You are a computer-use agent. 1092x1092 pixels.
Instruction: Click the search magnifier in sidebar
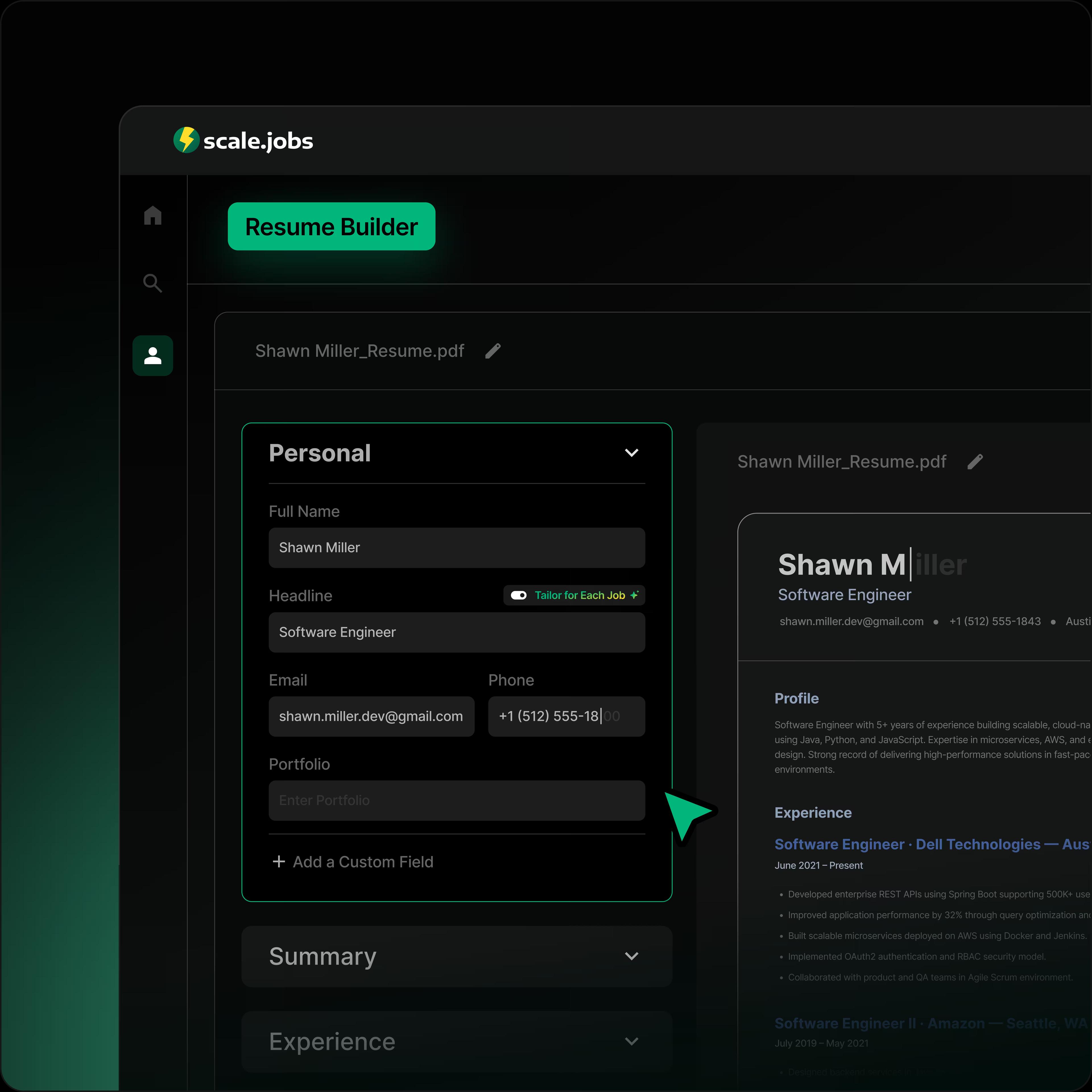point(153,283)
